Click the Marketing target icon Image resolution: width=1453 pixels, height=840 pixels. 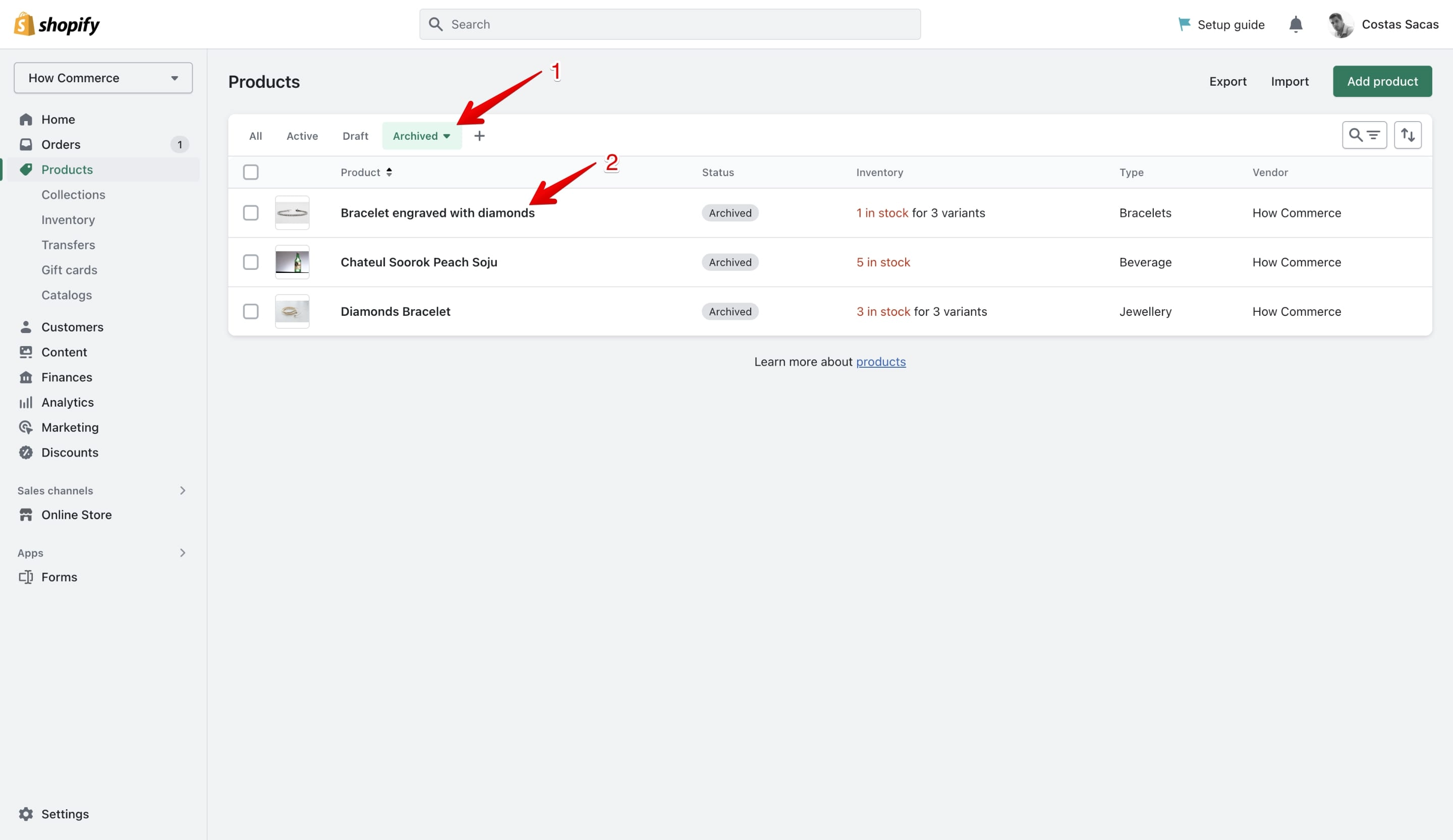pos(26,427)
